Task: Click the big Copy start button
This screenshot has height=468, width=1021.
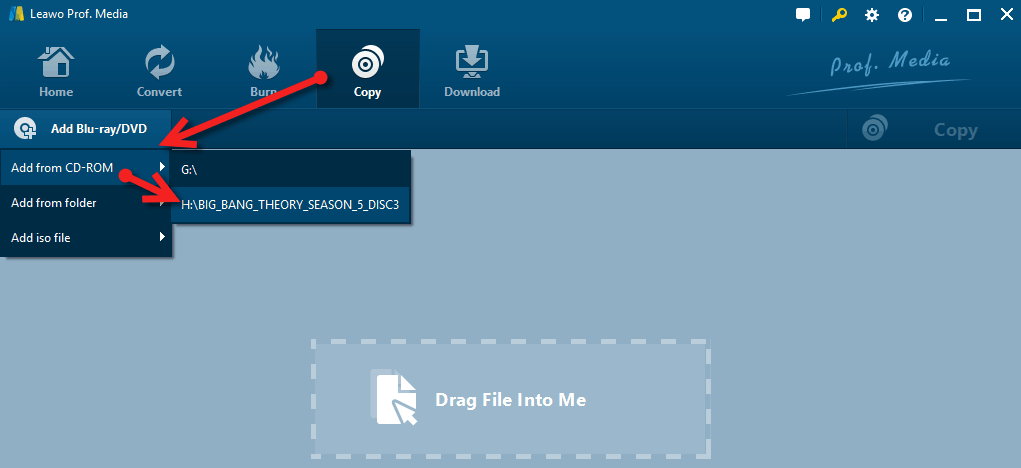Action: 933,129
